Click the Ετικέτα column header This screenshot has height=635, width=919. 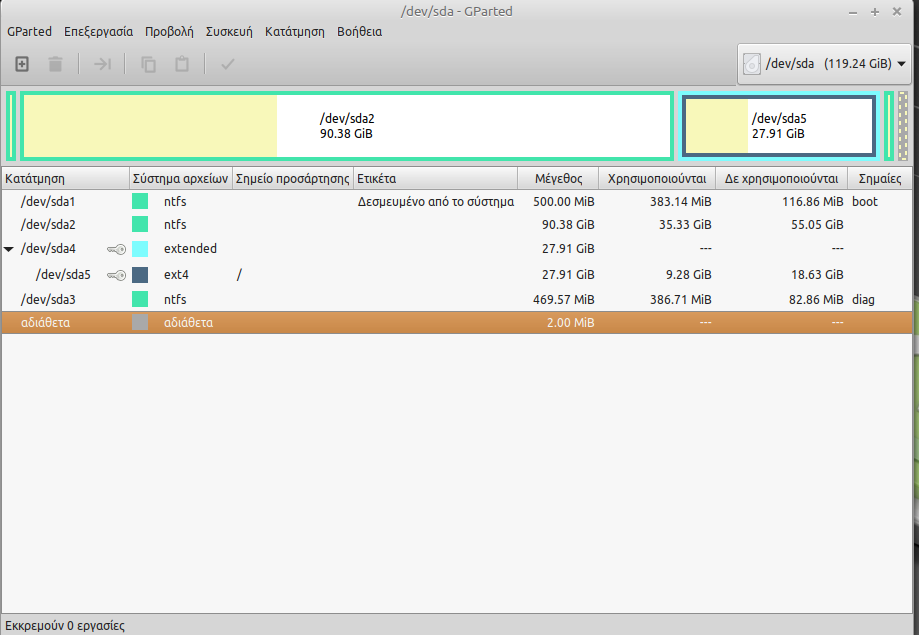[435, 178]
